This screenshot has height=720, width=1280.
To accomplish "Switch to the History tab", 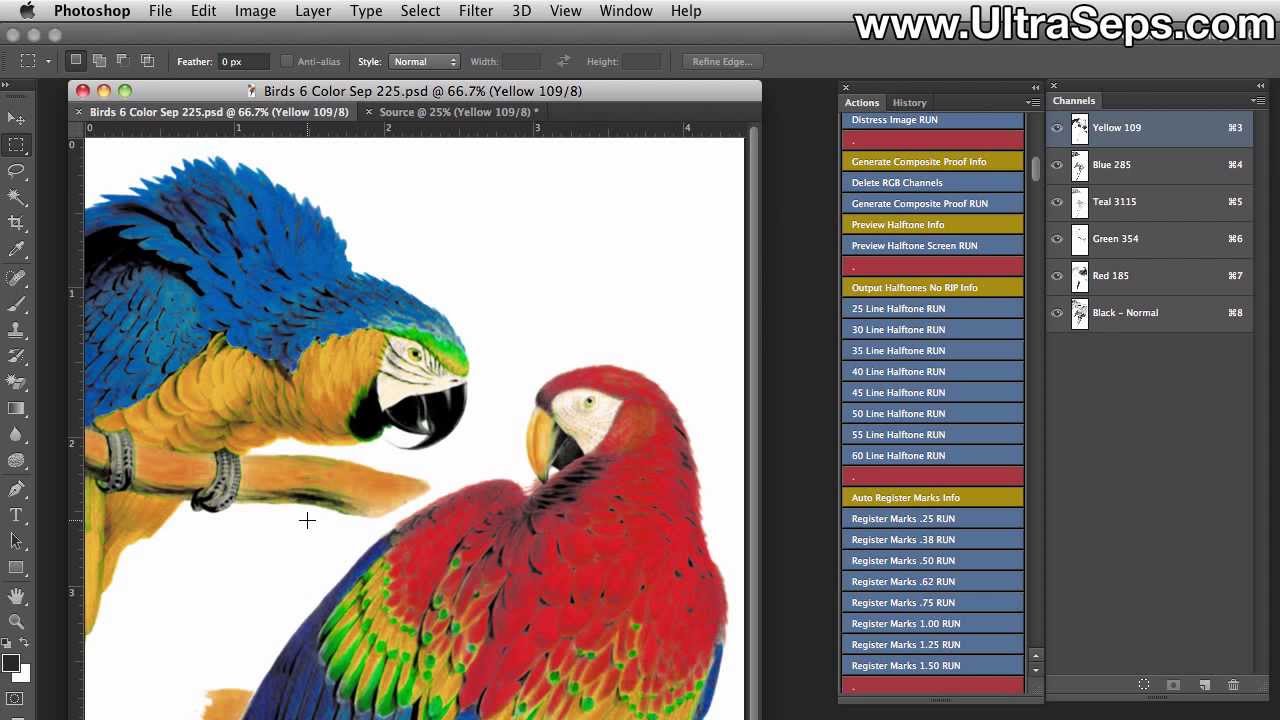I will click(x=909, y=102).
